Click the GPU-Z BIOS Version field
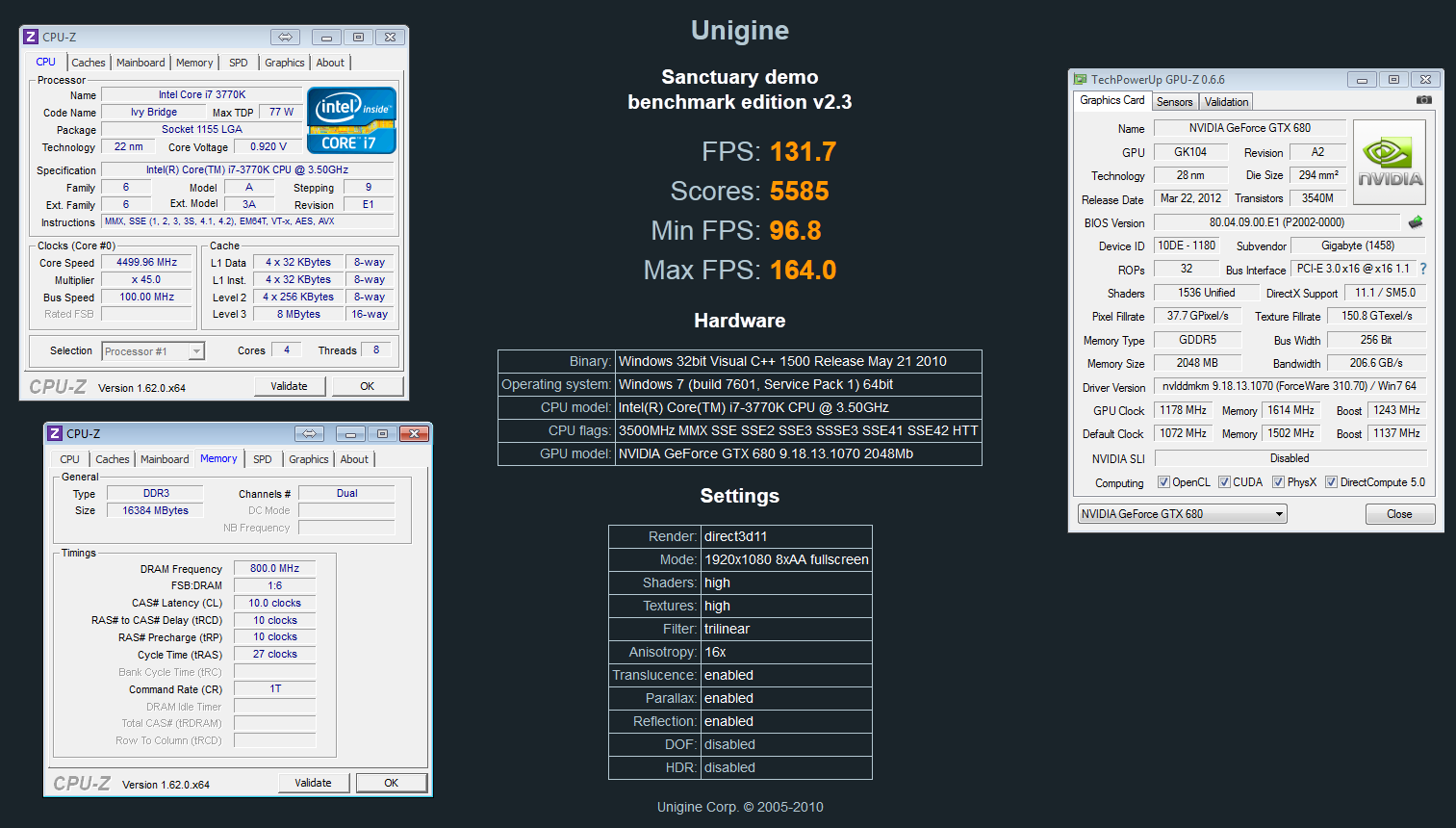This screenshot has width=1456, height=828. [x=1277, y=222]
